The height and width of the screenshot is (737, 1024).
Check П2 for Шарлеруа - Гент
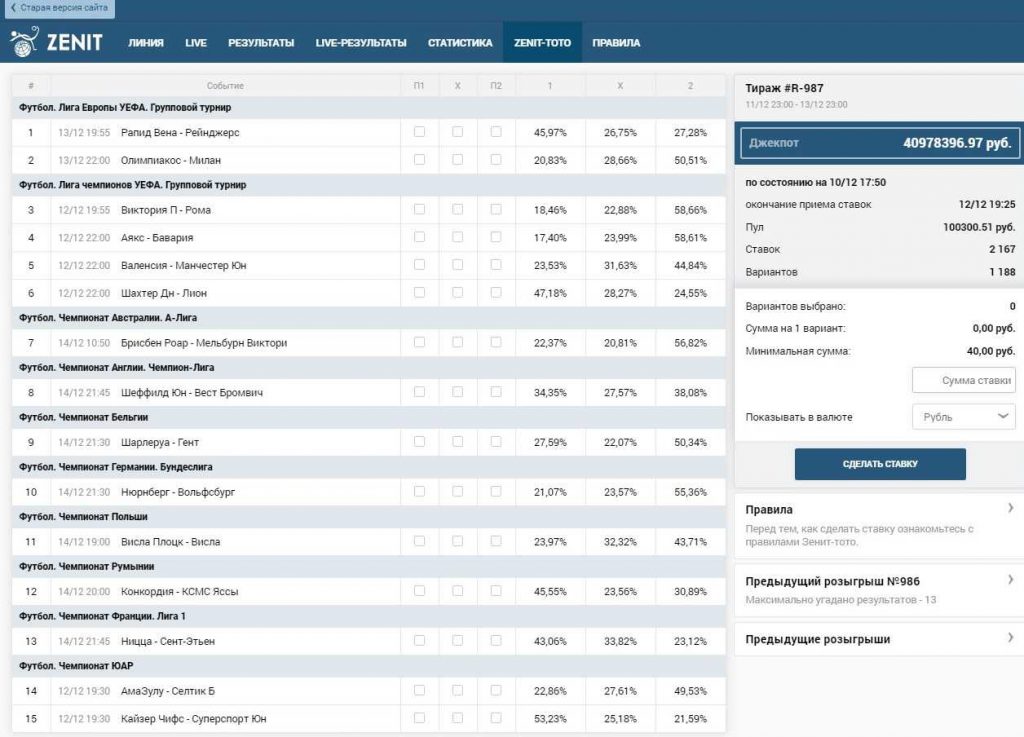(x=496, y=442)
